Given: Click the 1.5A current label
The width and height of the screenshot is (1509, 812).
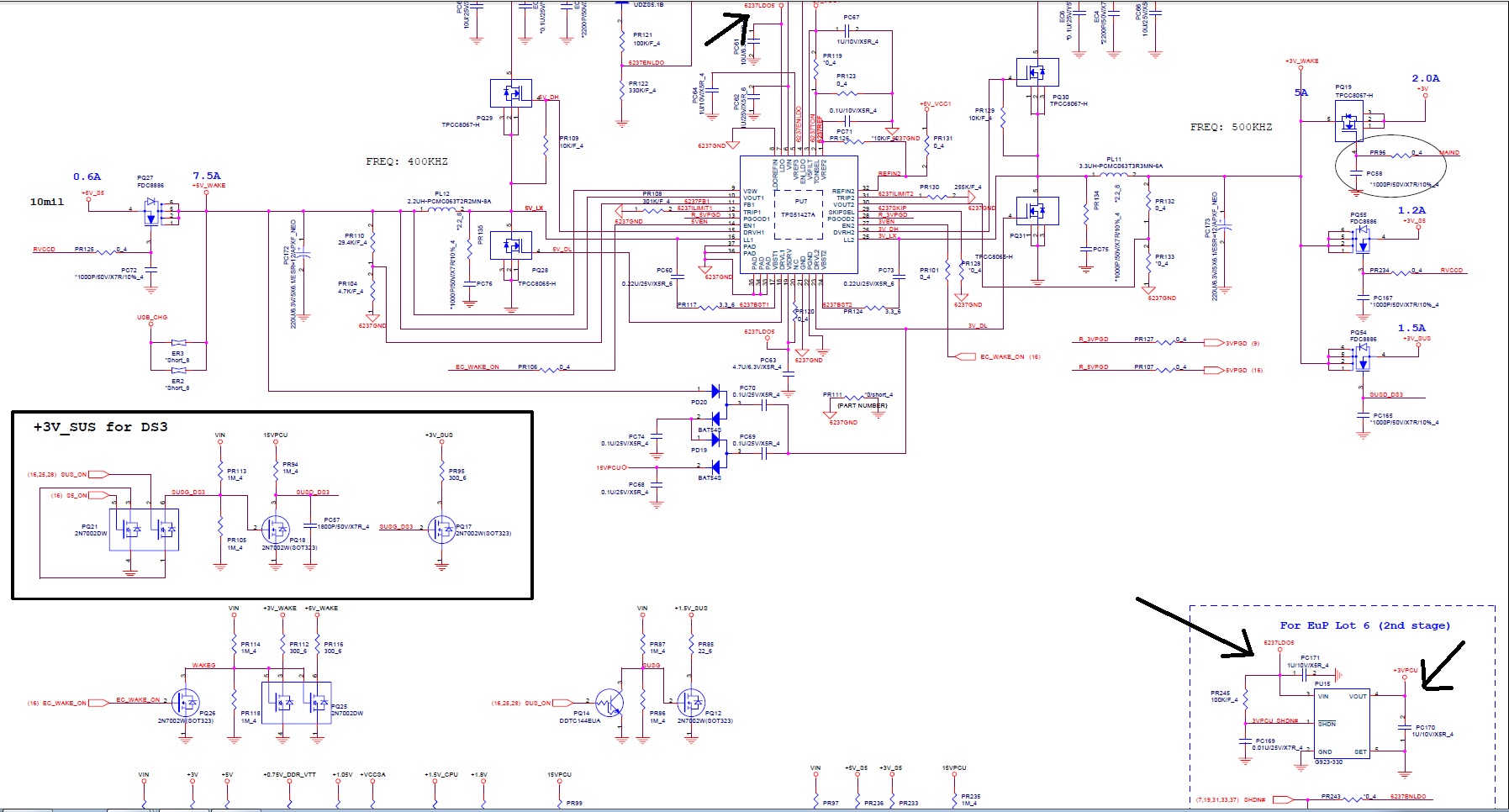Looking at the screenshot, I should coord(1411,328).
